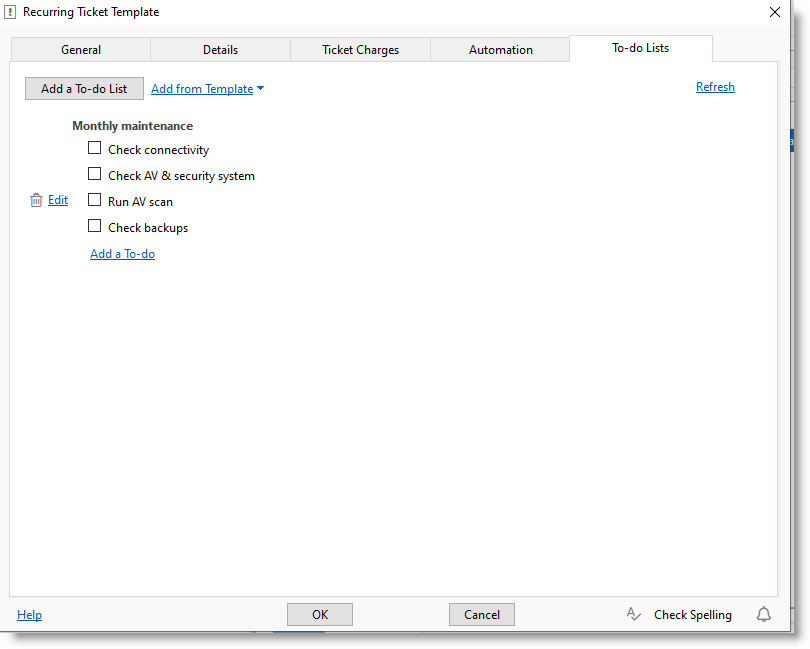Screen dimensions: 810x649
Task: Mark the Run AV scan checkbox
Action: pyautogui.click(x=95, y=200)
